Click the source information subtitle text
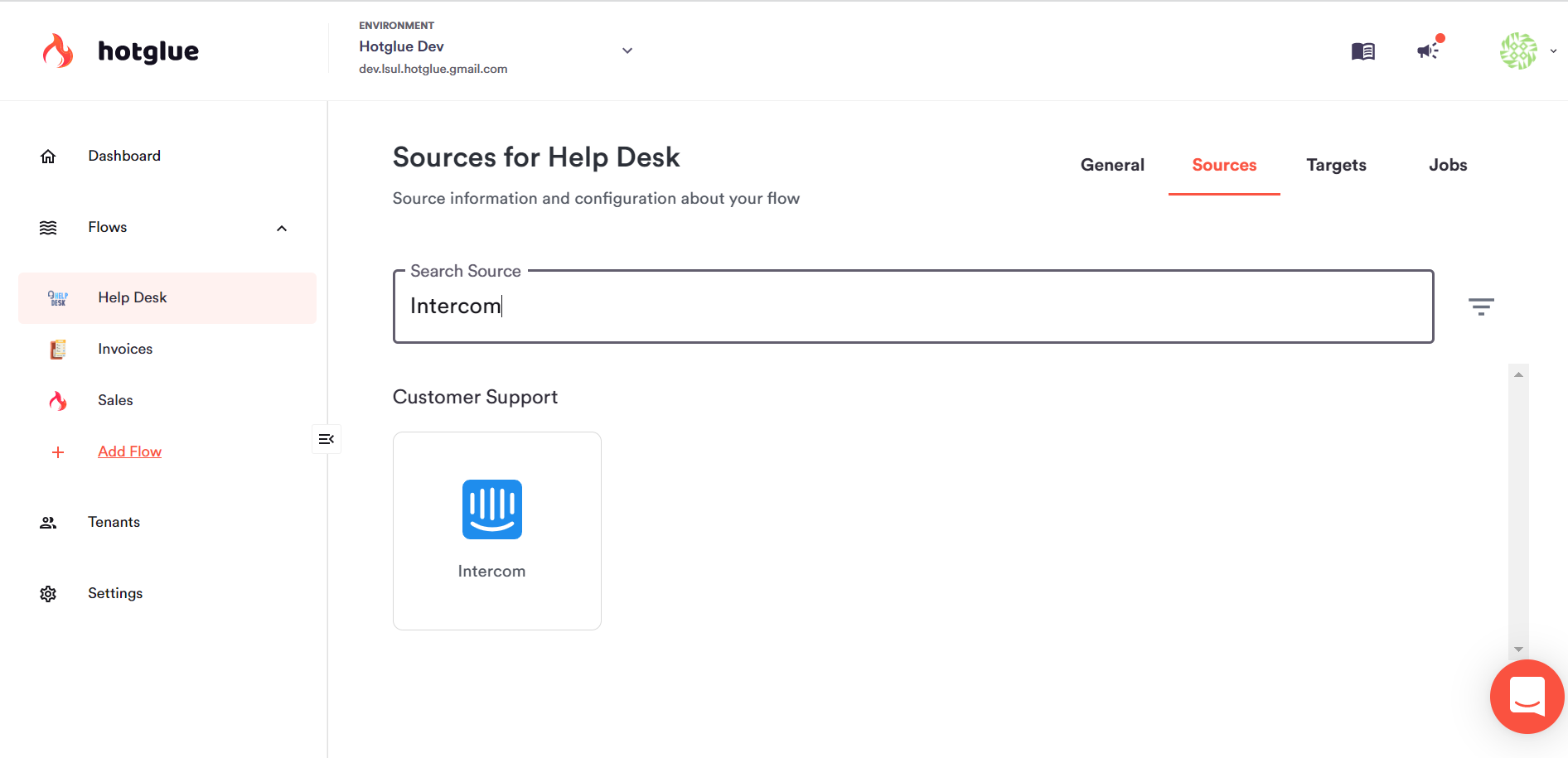 click(x=596, y=199)
